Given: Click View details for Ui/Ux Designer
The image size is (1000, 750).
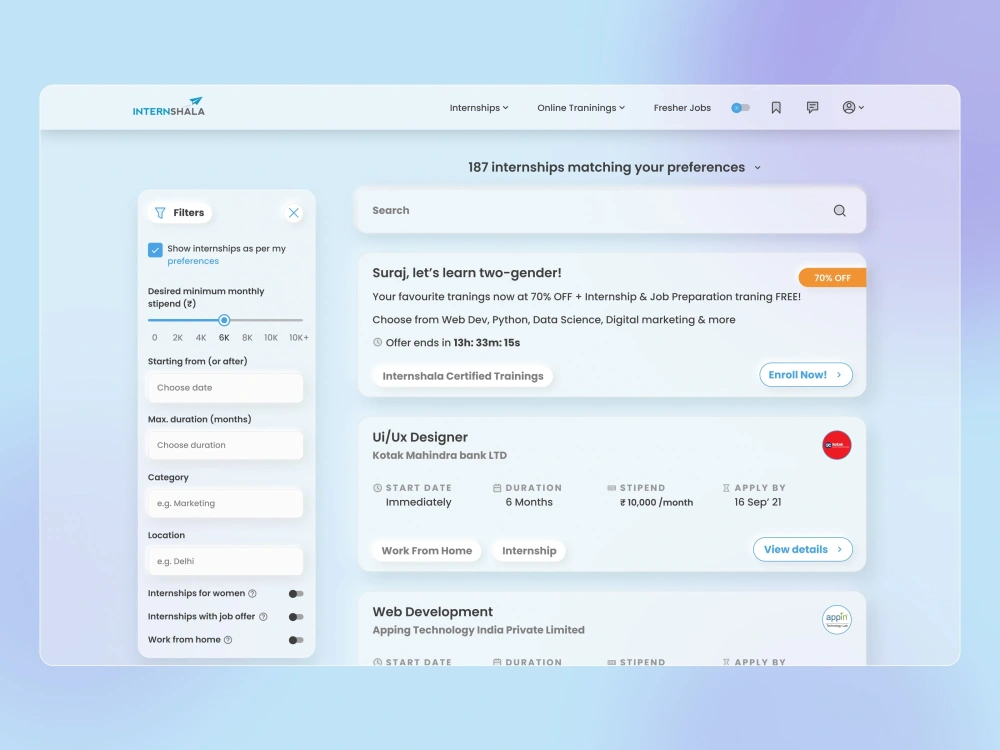Looking at the screenshot, I should (802, 549).
